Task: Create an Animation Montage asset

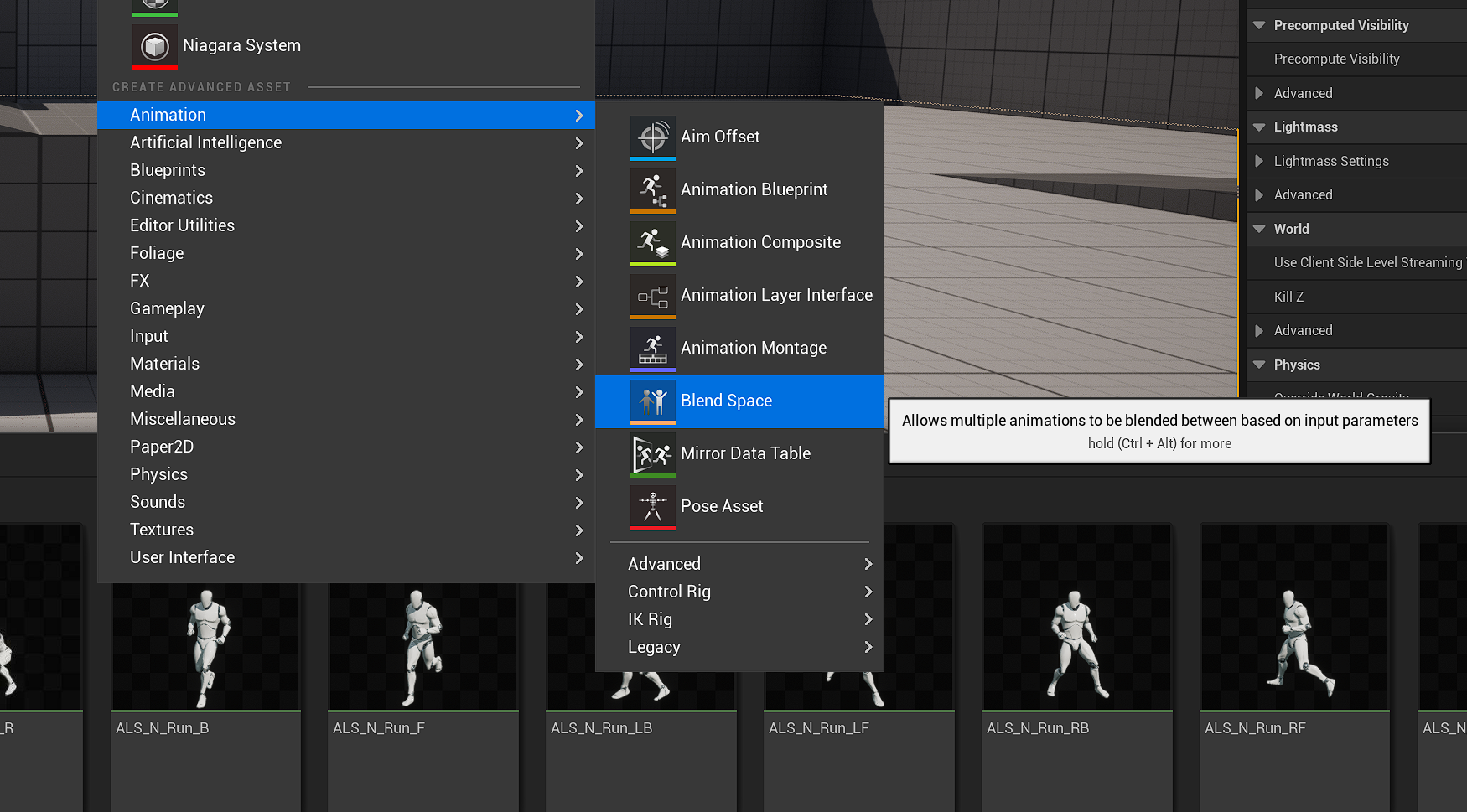Action: [x=739, y=349]
